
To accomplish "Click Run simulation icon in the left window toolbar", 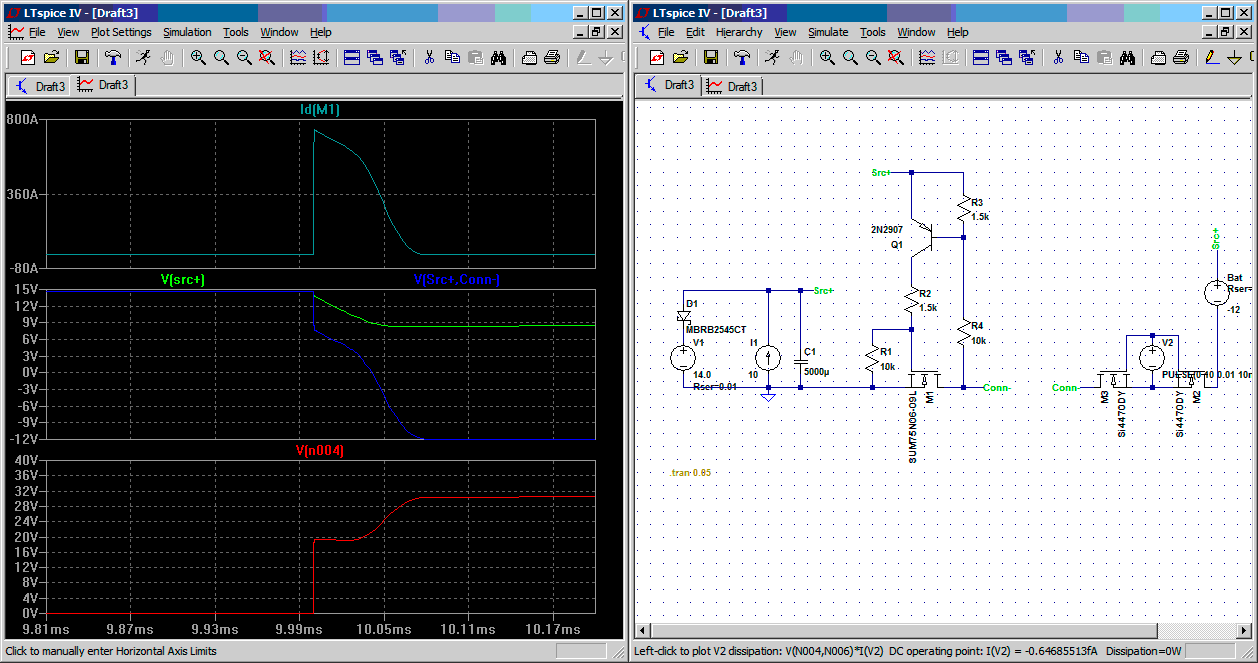I will coord(144,57).
